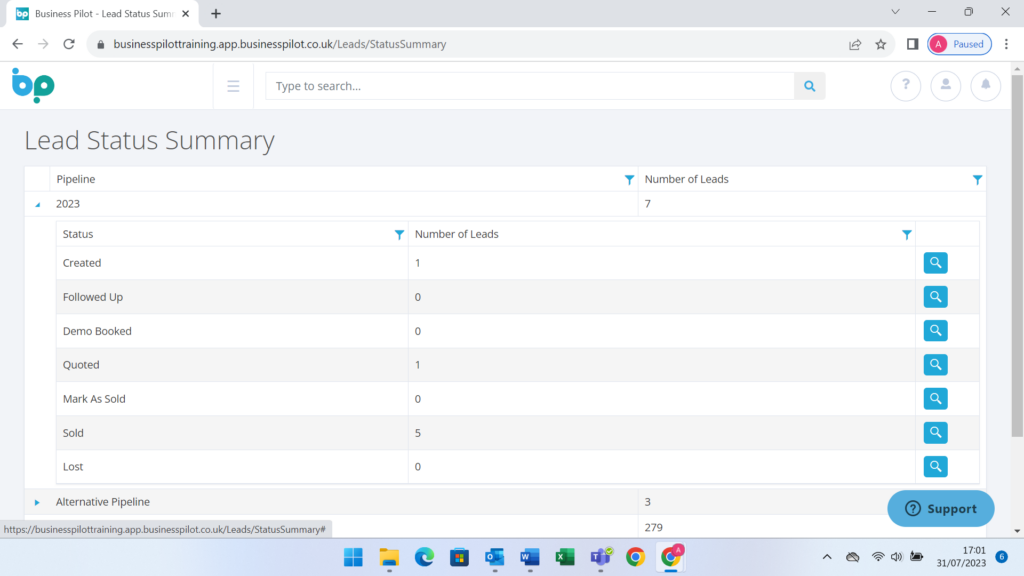This screenshot has width=1024, height=576.
Task: Click the Support button
Action: click(x=940, y=508)
